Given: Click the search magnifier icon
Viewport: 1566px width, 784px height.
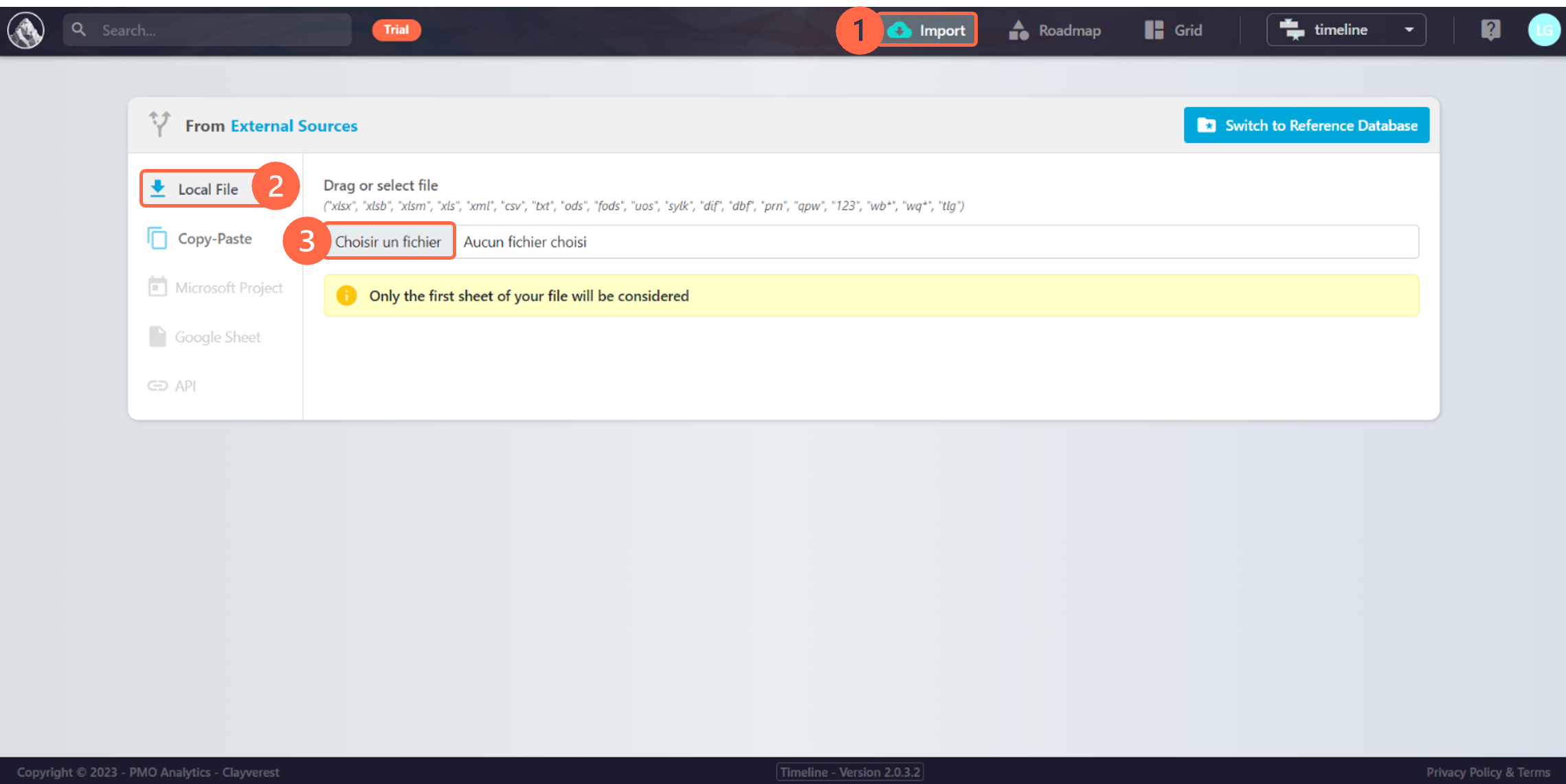Looking at the screenshot, I should point(79,30).
